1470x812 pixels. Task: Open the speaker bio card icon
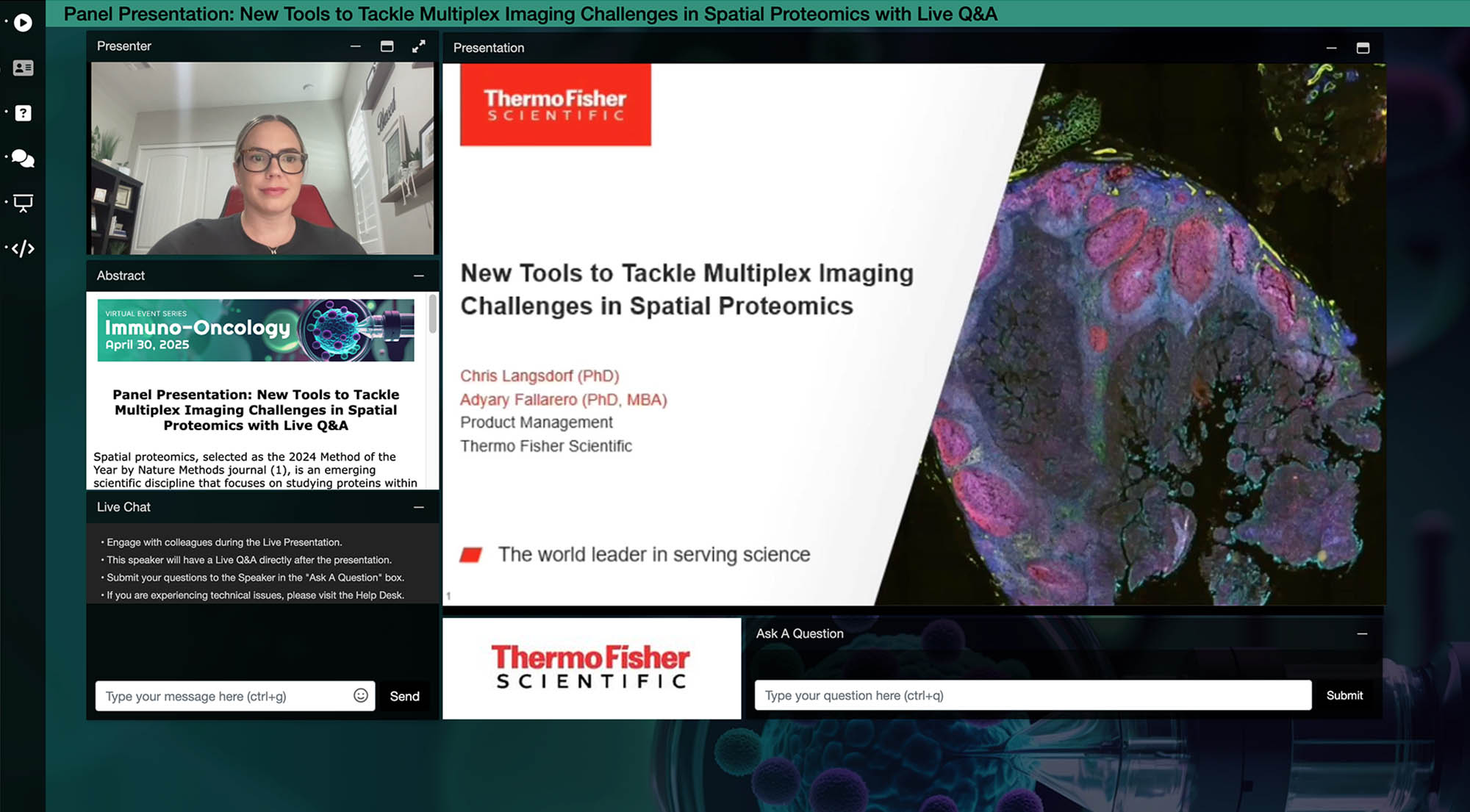(x=23, y=68)
